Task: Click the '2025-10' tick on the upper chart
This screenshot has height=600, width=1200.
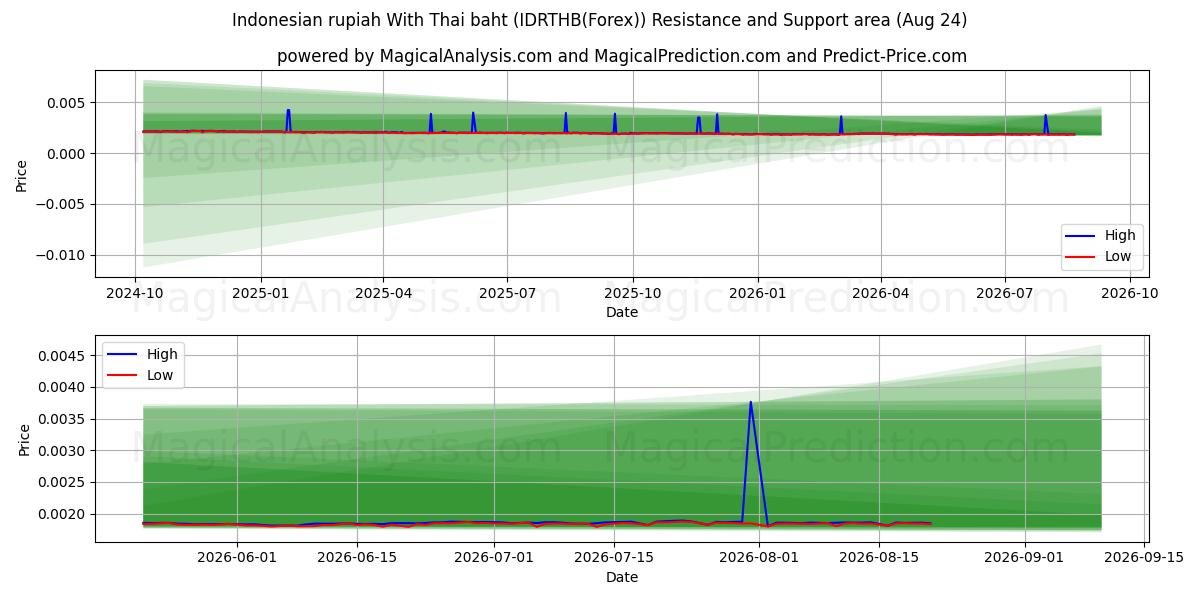Action: [x=632, y=293]
